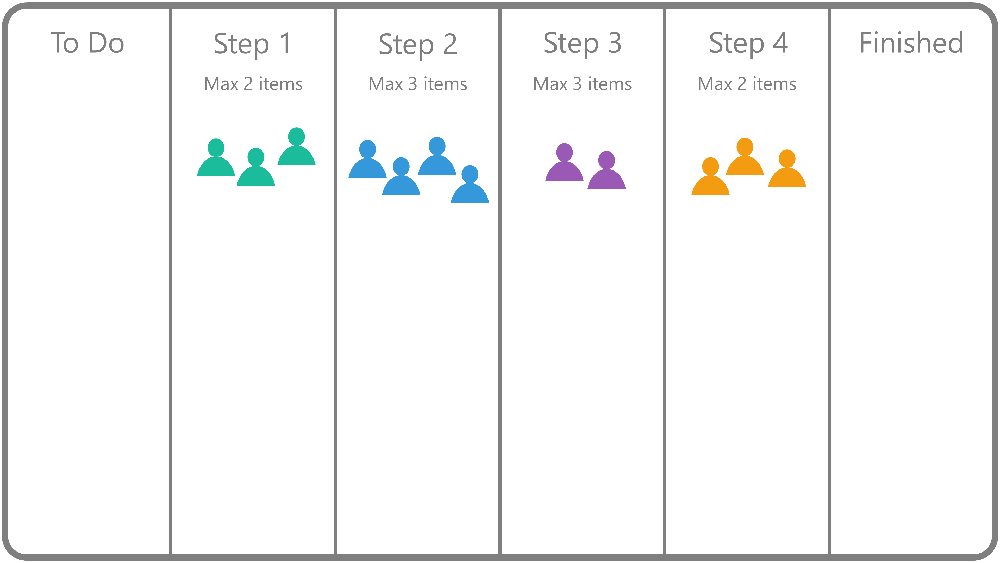Select the Step 3 column heading
The width and height of the screenshot is (1000, 563).
(582, 44)
